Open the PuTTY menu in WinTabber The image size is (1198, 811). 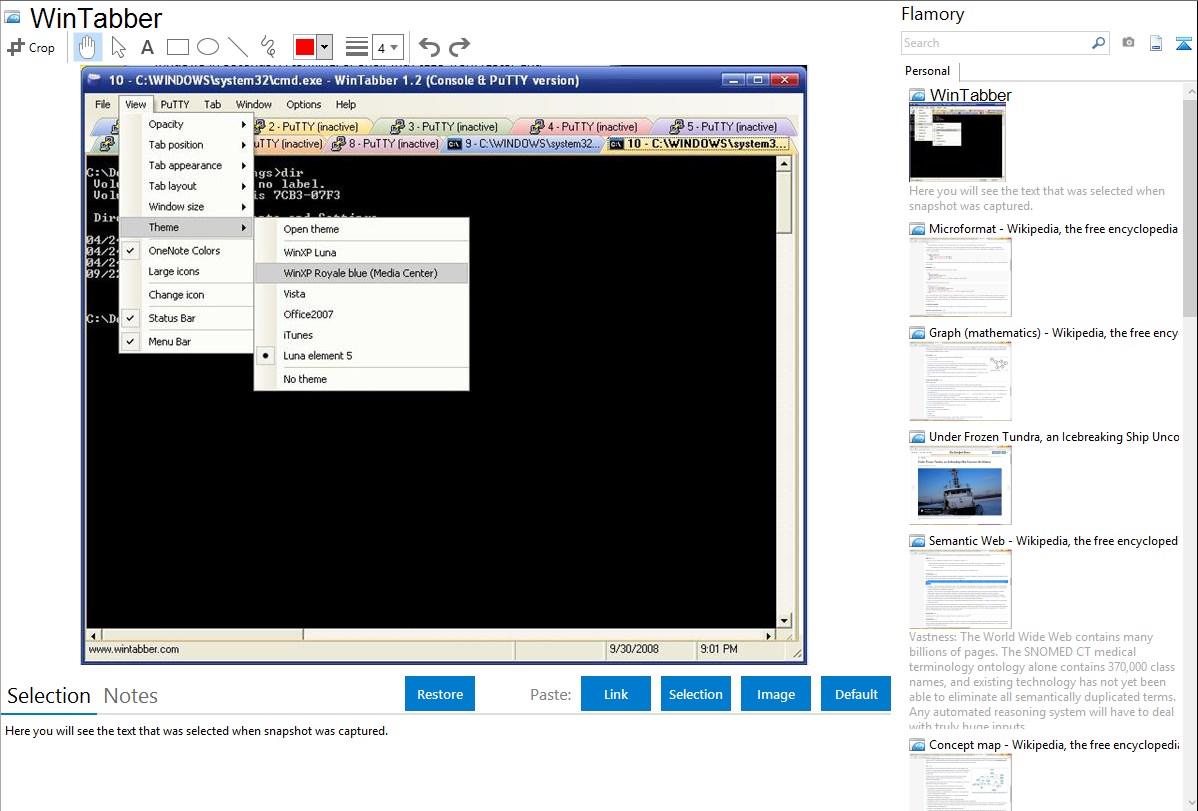pos(175,105)
